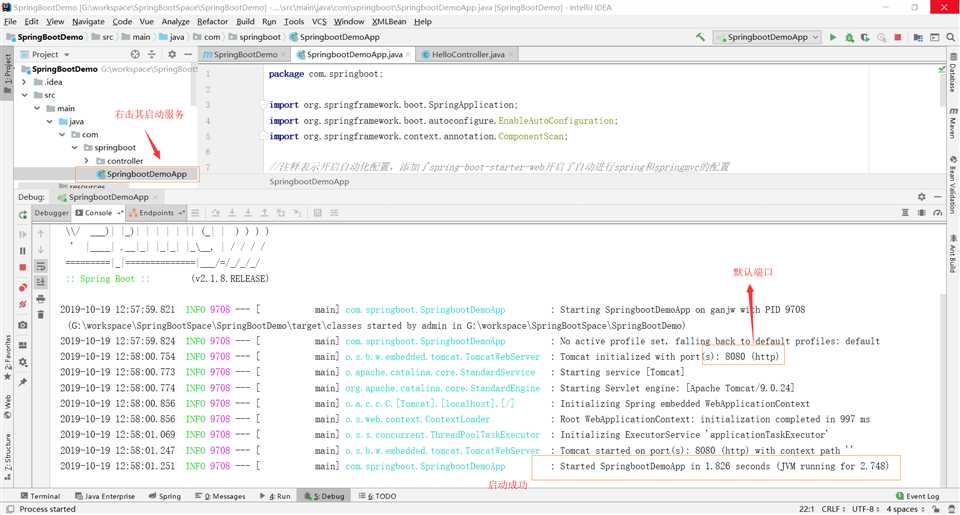This screenshot has width=960, height=515.
Task: Click CRLF line separator in status bar
Action: tap(833, 509)
